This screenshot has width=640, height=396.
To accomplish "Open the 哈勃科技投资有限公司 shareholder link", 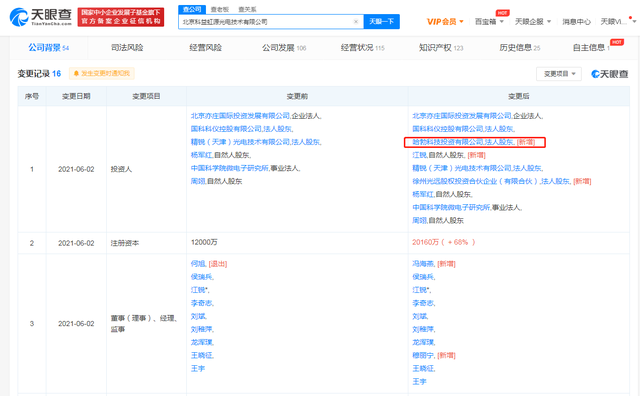I will click(x=447, y=142).
